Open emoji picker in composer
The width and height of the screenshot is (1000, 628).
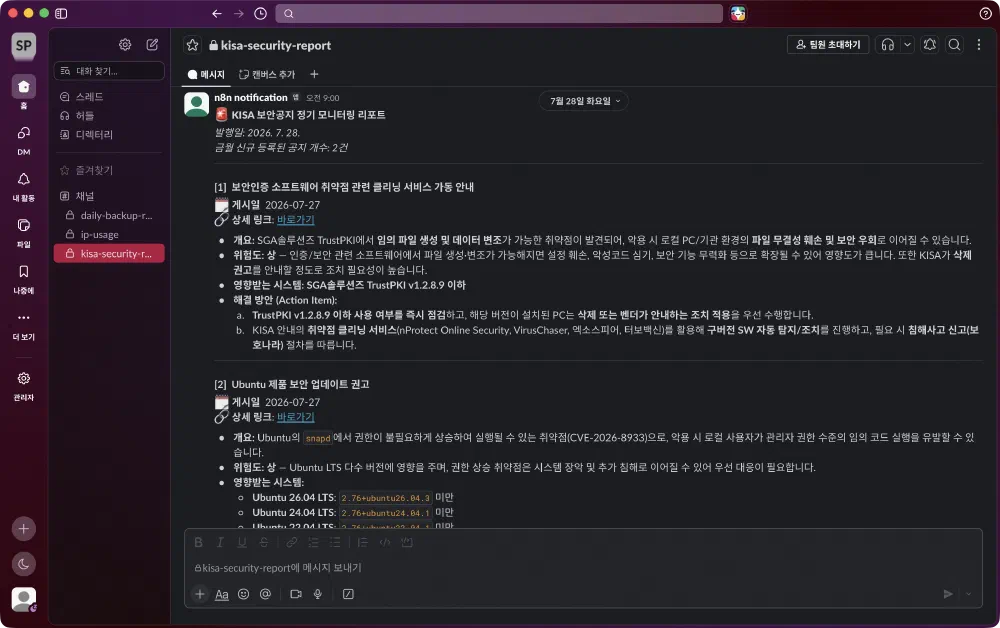(x=243, y=594)
